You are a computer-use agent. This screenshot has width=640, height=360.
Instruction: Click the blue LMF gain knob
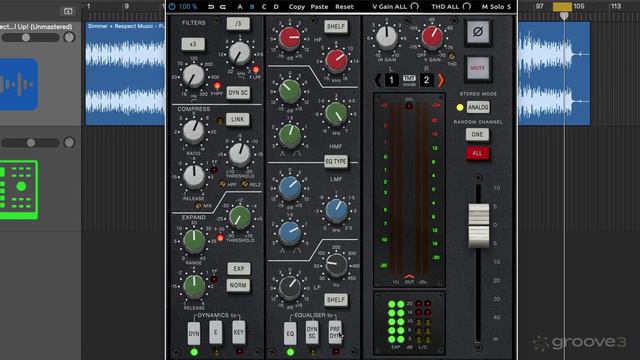290,188
